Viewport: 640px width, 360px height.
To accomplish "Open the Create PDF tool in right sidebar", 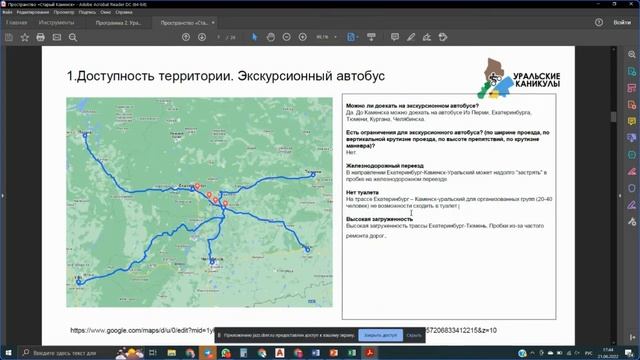I will (x=632, y=105).
